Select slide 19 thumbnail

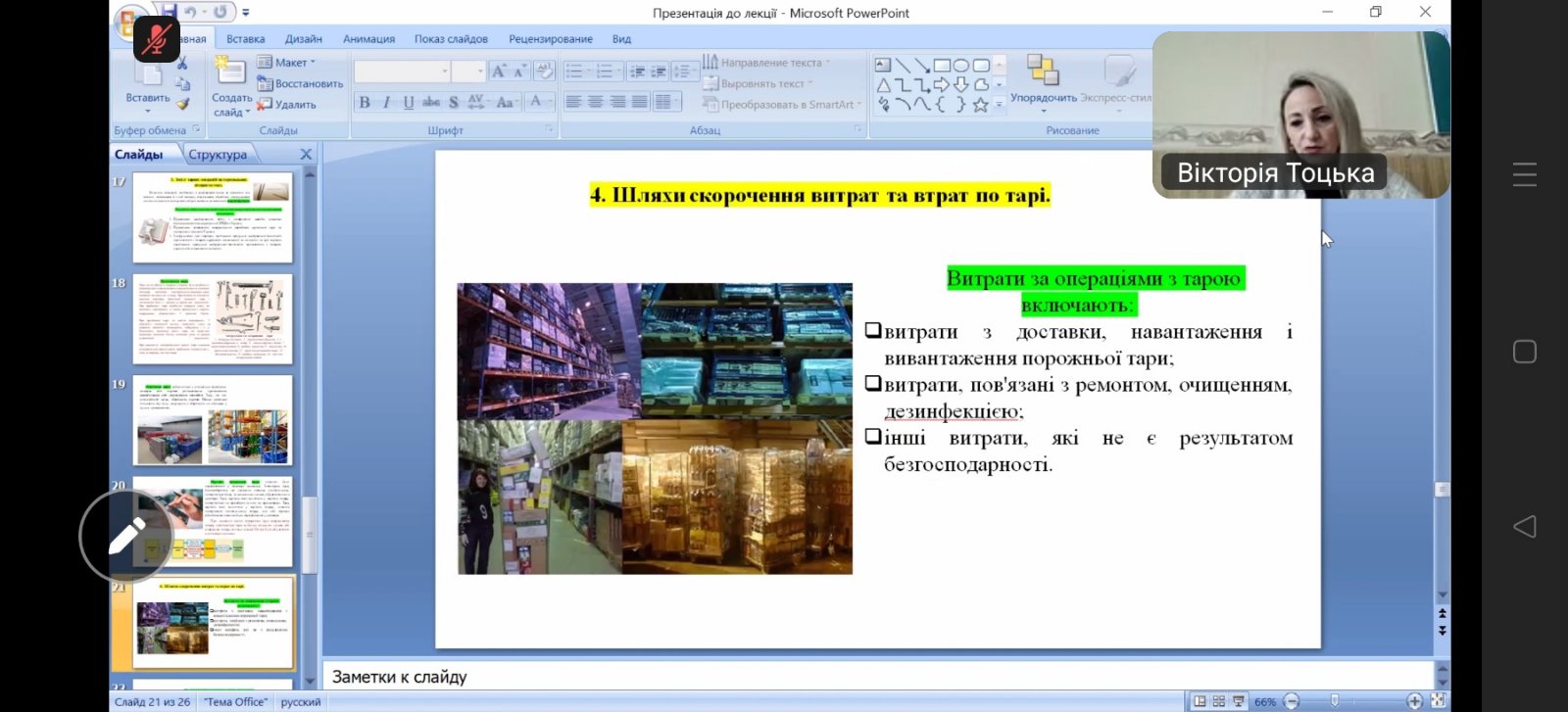tap(213, 420)
